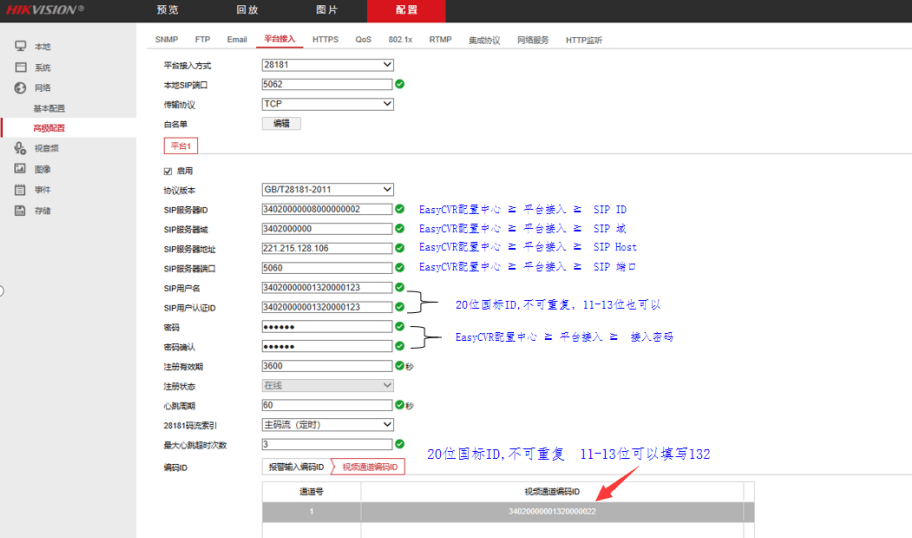
Task: Expand the 平台接入方式 dropdown showing 28181
Action: [327, 65]
